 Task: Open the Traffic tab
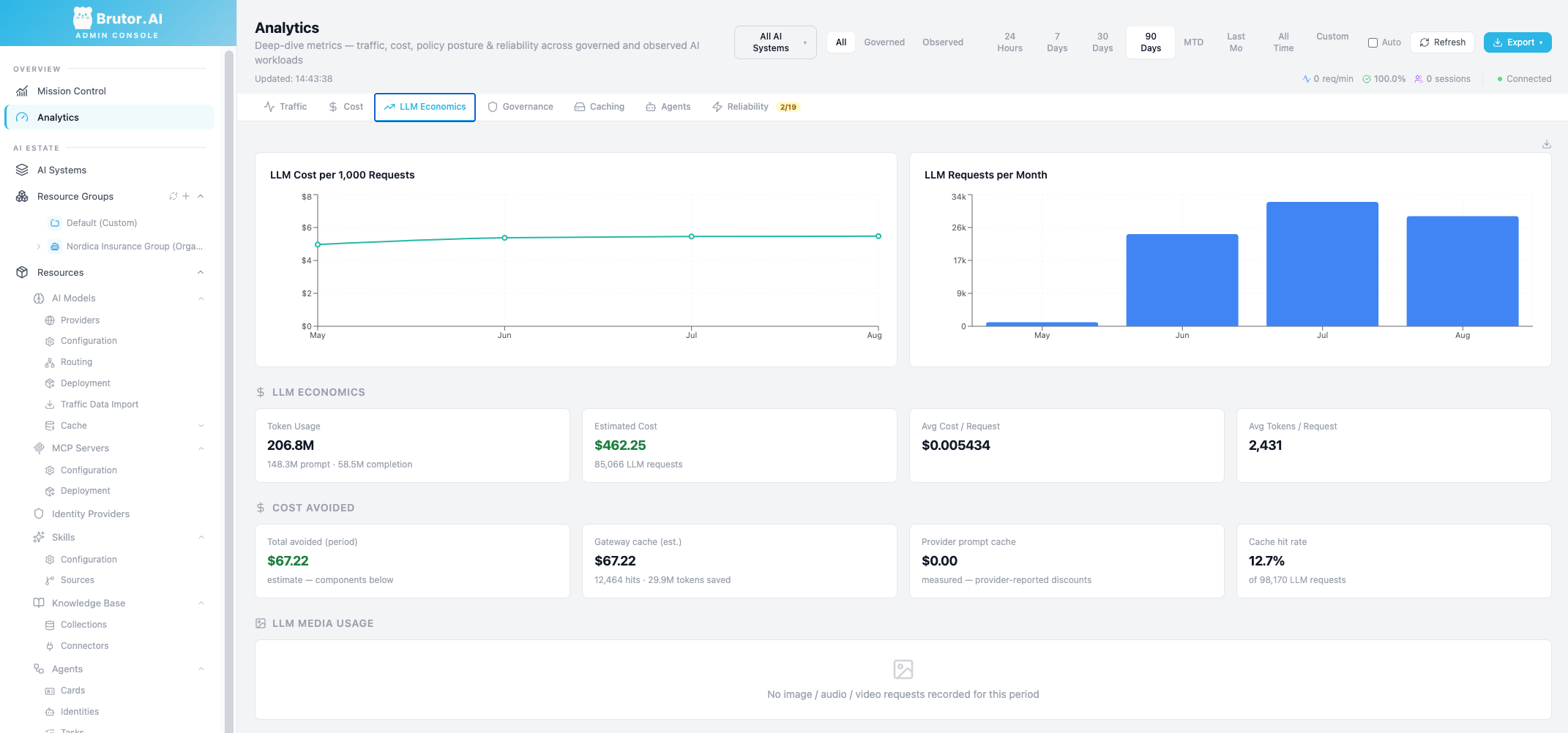(x=285, y=107)
